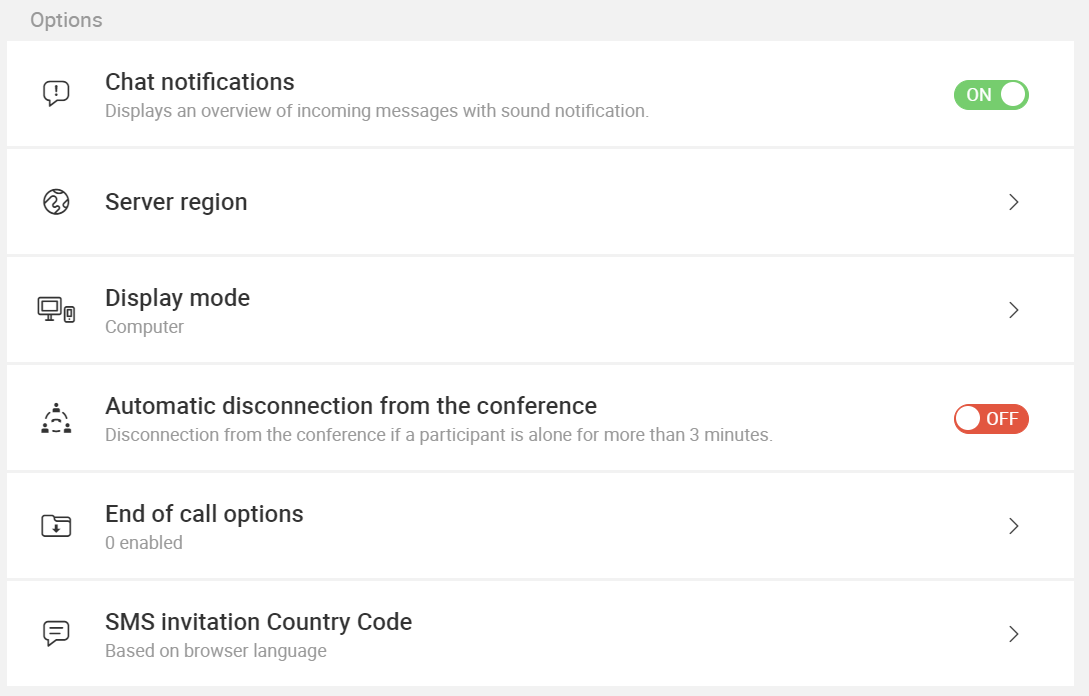Open SMS invitation Country Code chevron

pyautogui.click(x=1014, y=634)
